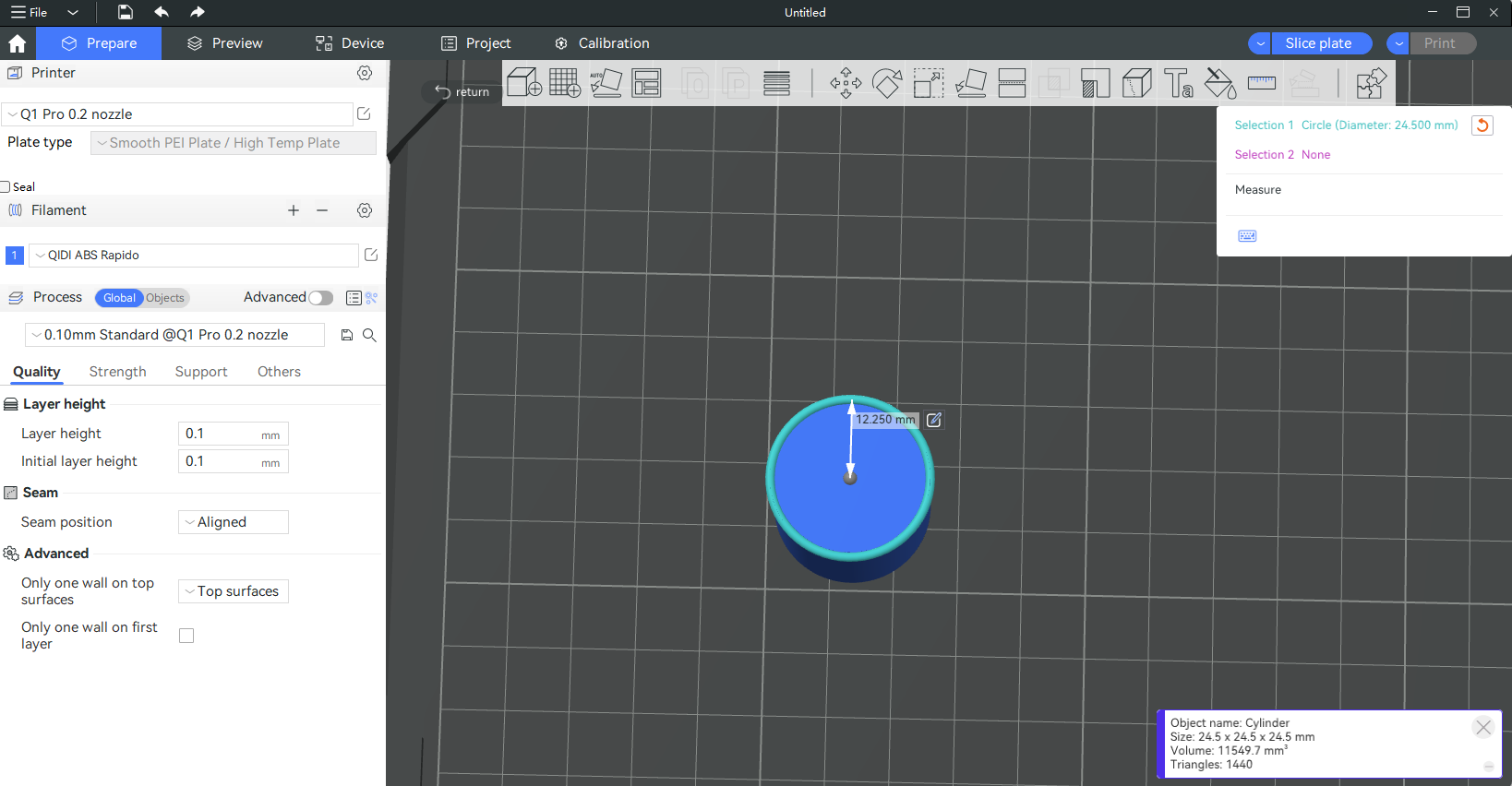Enable the Seal checkbox
This screenshot has width=1512, height=786.
click(x=6, y=187)
